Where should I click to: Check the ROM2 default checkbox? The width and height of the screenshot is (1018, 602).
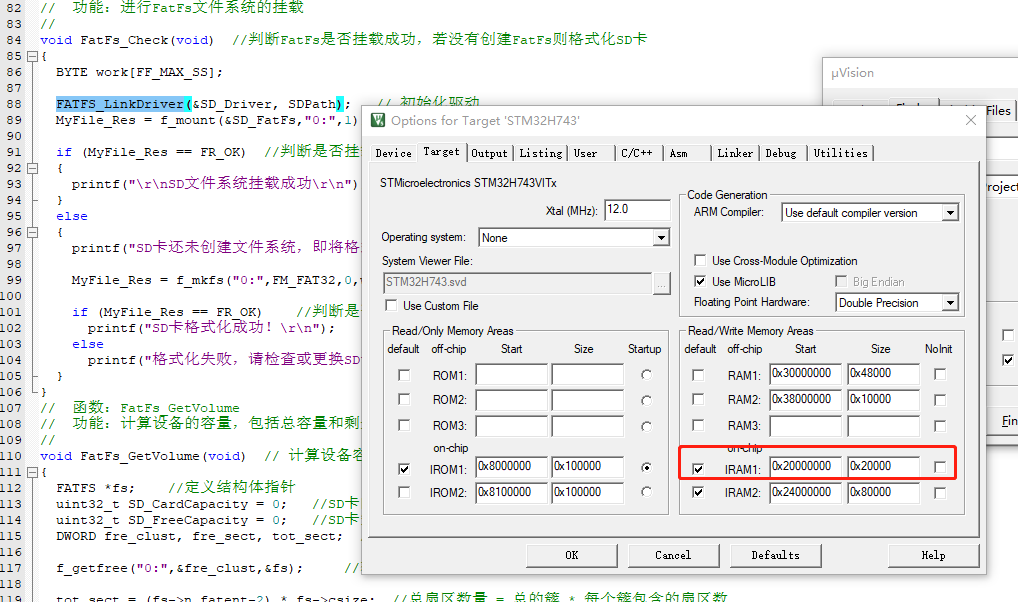click(x=404, y=399)
